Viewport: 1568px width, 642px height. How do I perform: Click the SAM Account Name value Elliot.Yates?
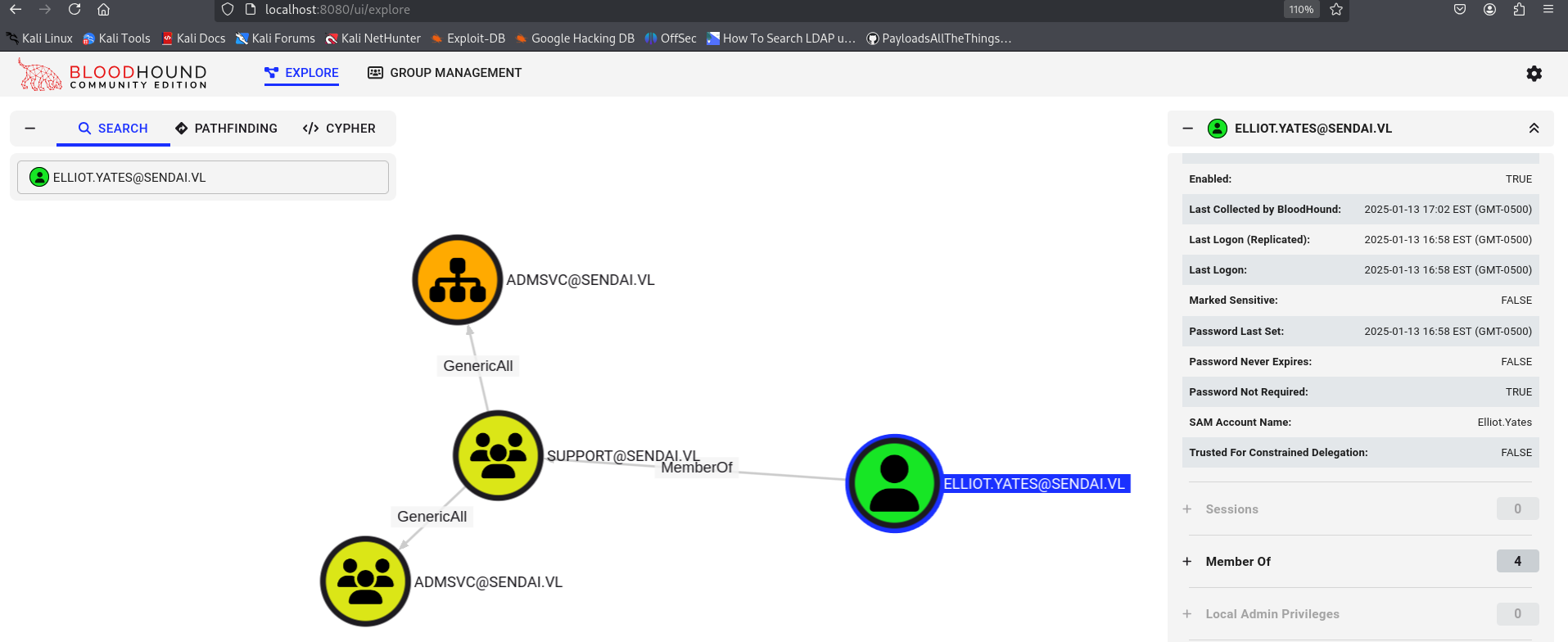(1504, 423)
